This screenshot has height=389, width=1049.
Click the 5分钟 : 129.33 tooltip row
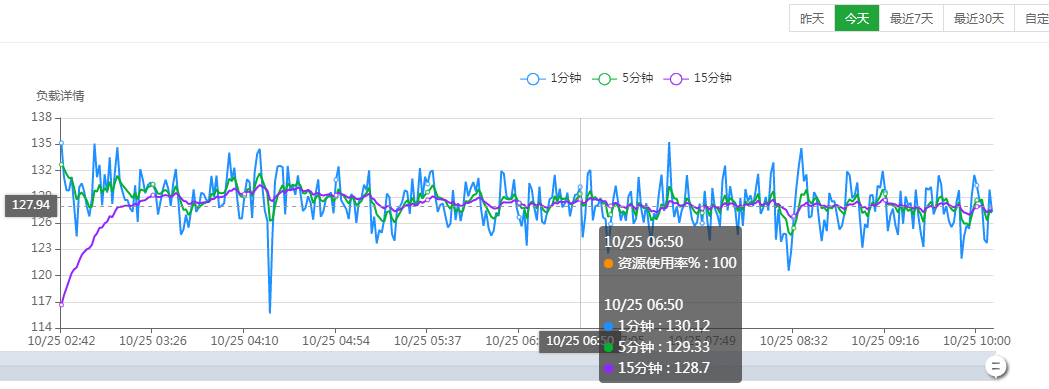(x=657, y=347)
